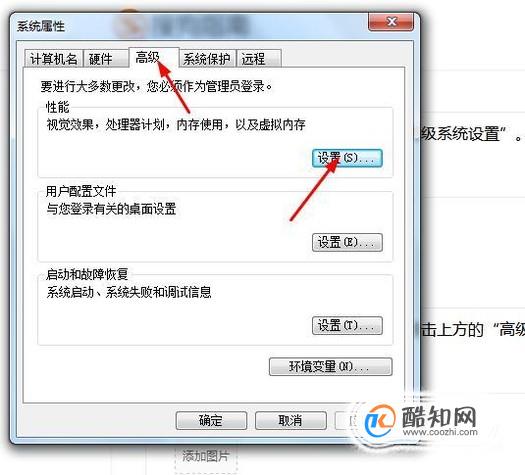Open the www.coozhi.com watermark link

(440, 432)
